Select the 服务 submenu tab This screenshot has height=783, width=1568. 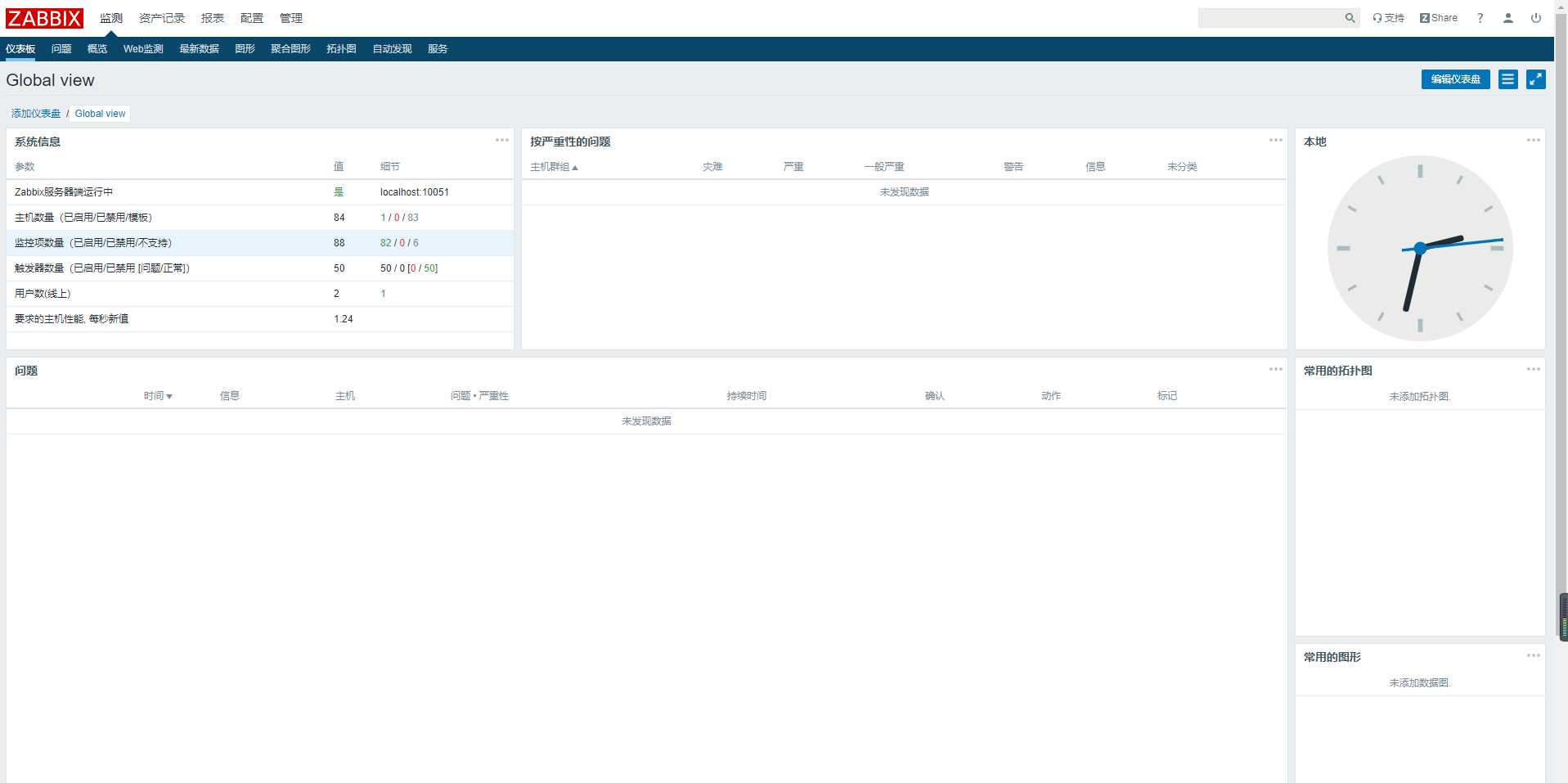438,49
